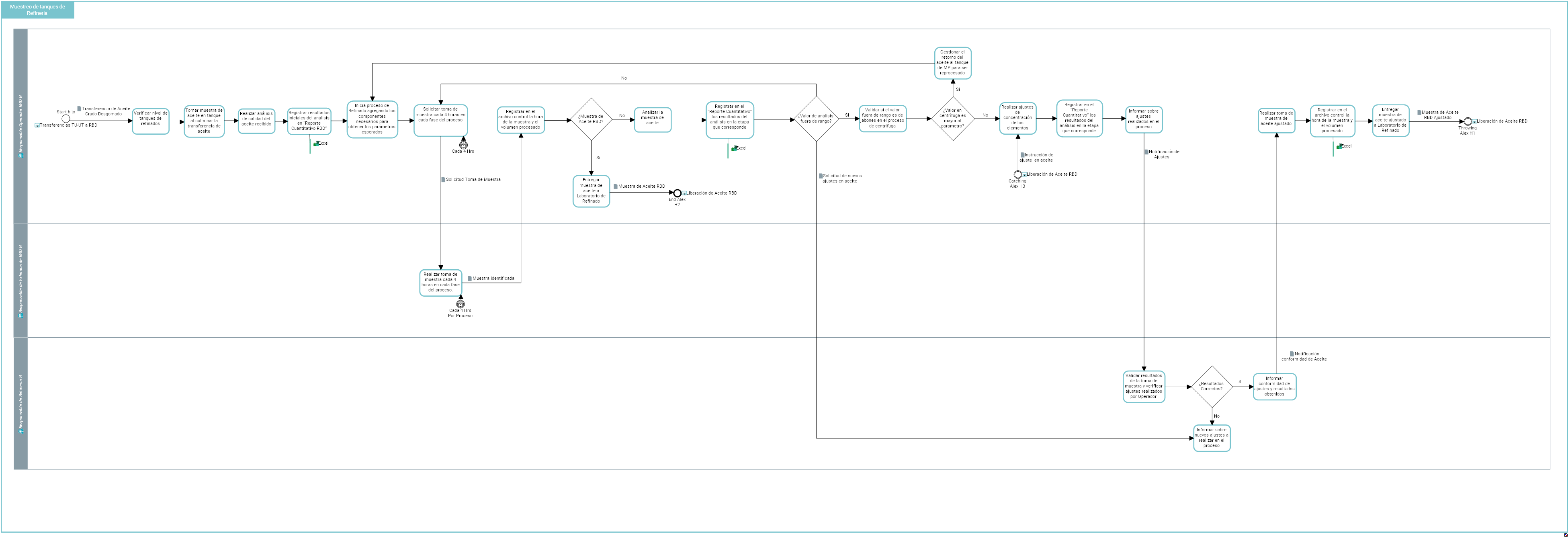
Task: Open 'Liberación de Aceite RBD' link icon beside Catching Alex H3
Action: click(1024, 175)
